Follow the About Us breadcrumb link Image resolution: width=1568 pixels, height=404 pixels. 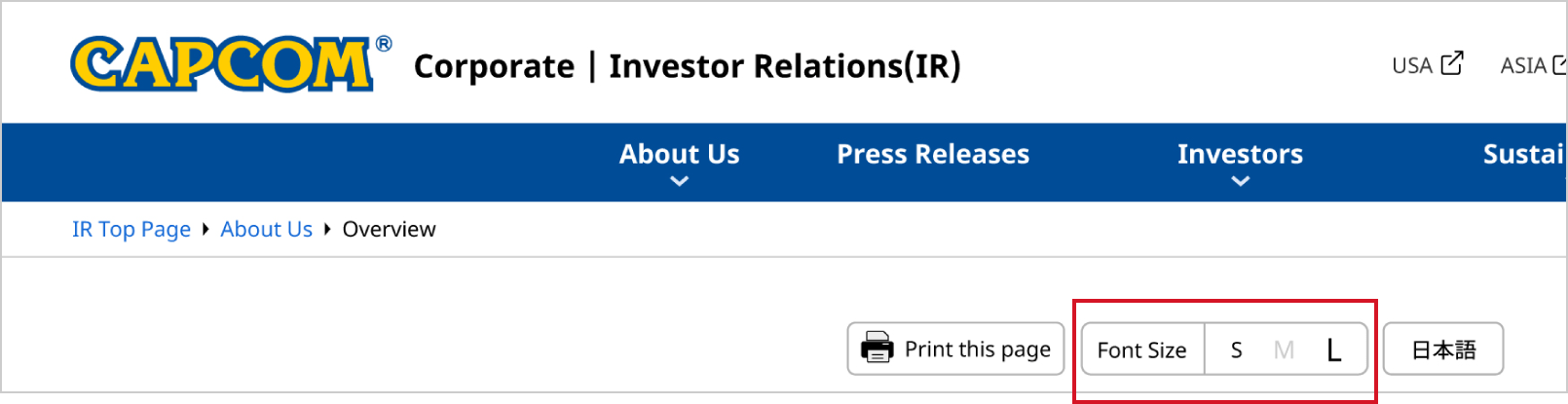coord(266,229)
